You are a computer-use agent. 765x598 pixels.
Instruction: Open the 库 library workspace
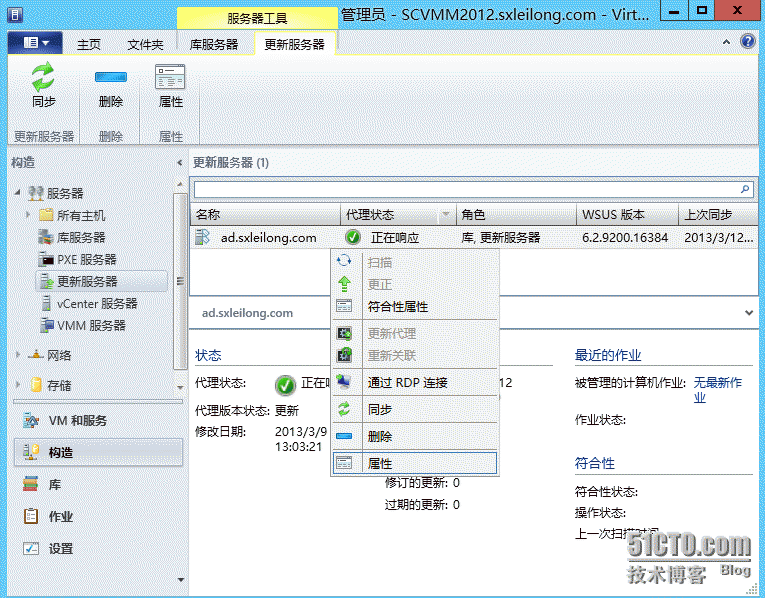[x=98, y=484]
